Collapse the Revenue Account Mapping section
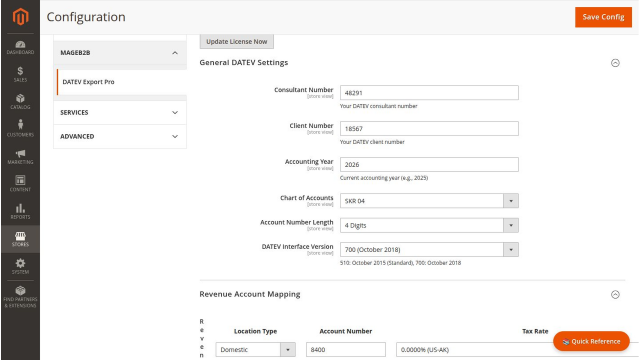This screenshot has width=640, height=360. [x=615, y=295]
